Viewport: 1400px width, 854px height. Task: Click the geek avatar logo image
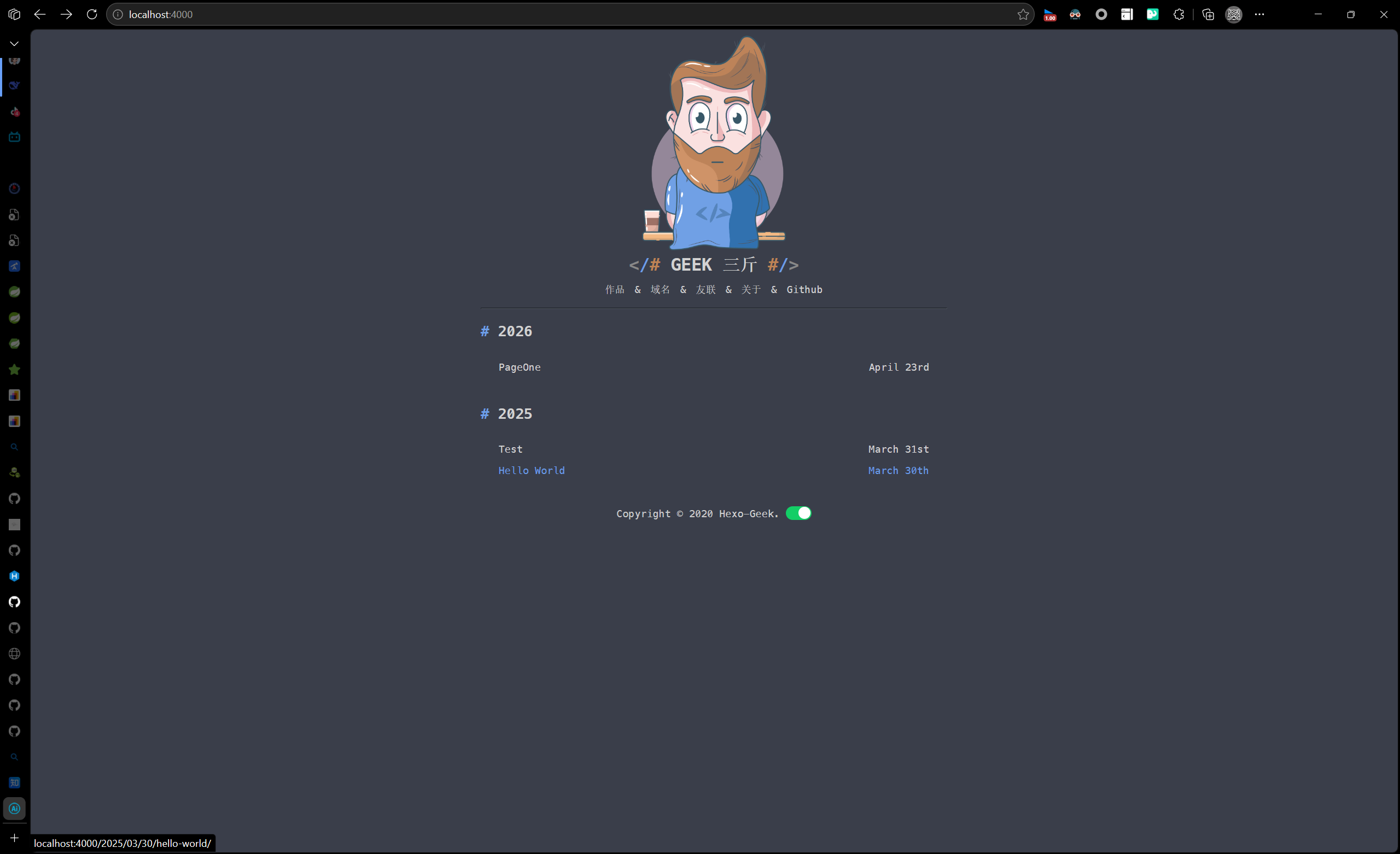714,142
